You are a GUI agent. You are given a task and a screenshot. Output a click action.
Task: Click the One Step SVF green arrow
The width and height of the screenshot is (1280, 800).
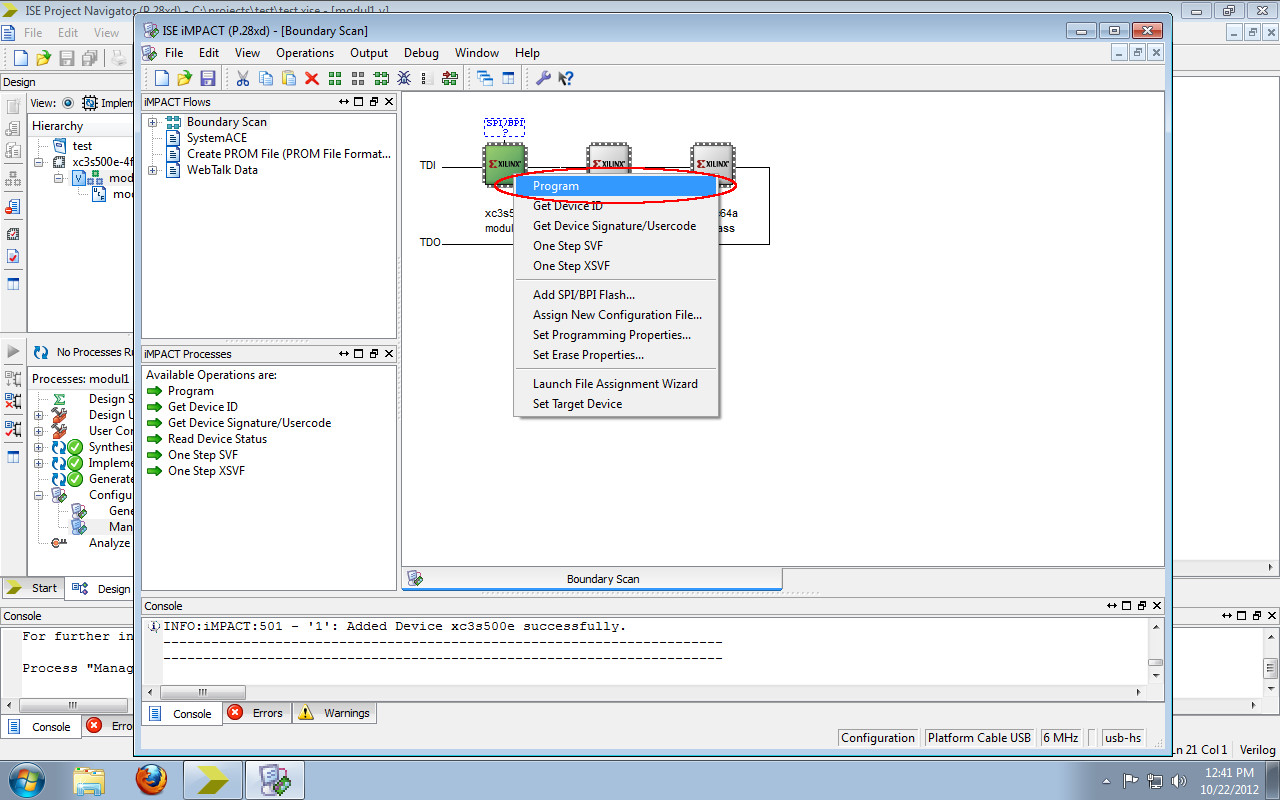click(x=153, y=455)
